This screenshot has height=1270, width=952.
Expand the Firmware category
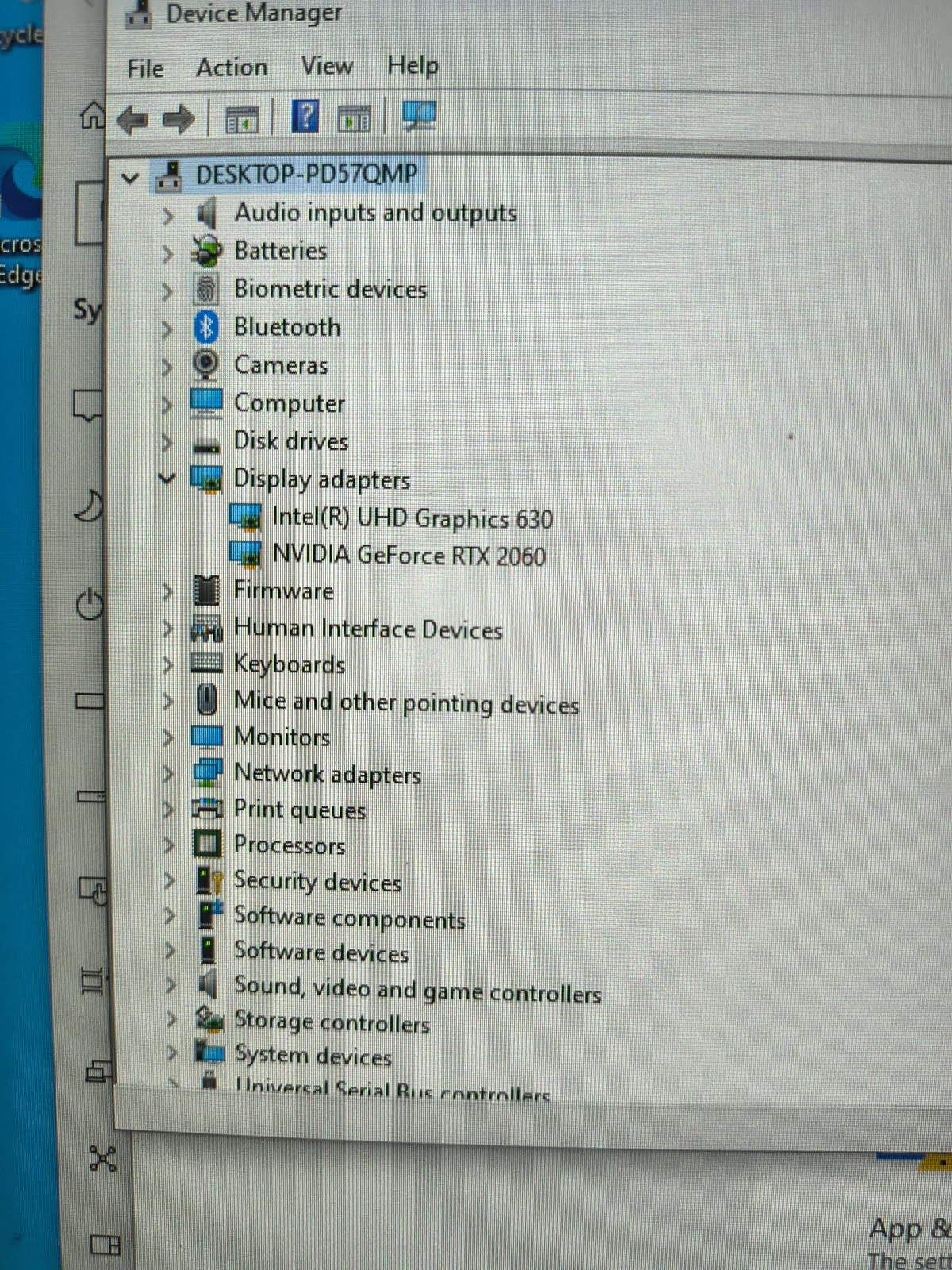[x=167, y=591]
